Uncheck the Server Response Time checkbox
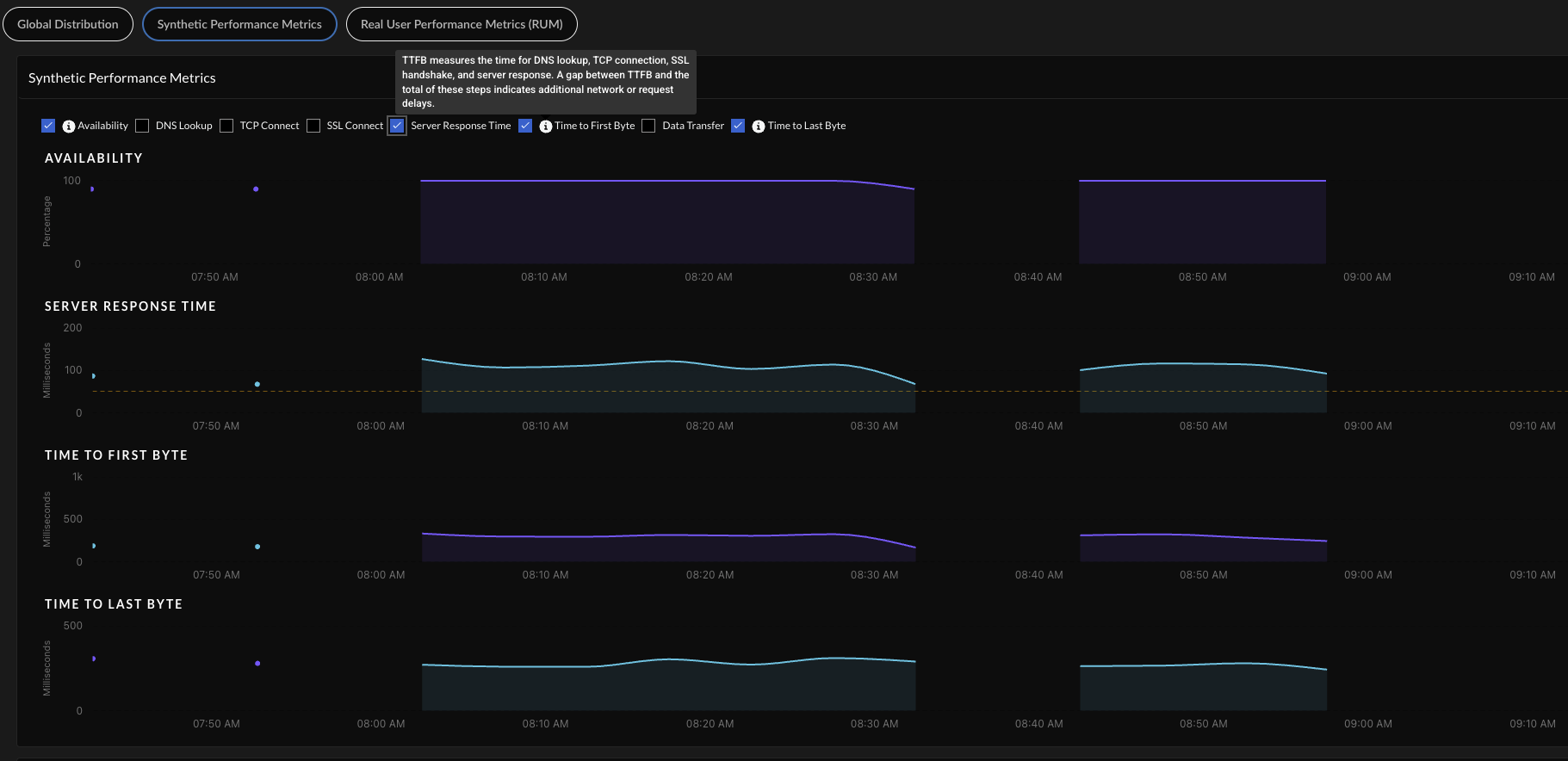The width and height of the screenshot is (1568, 761). pos(397,126)
